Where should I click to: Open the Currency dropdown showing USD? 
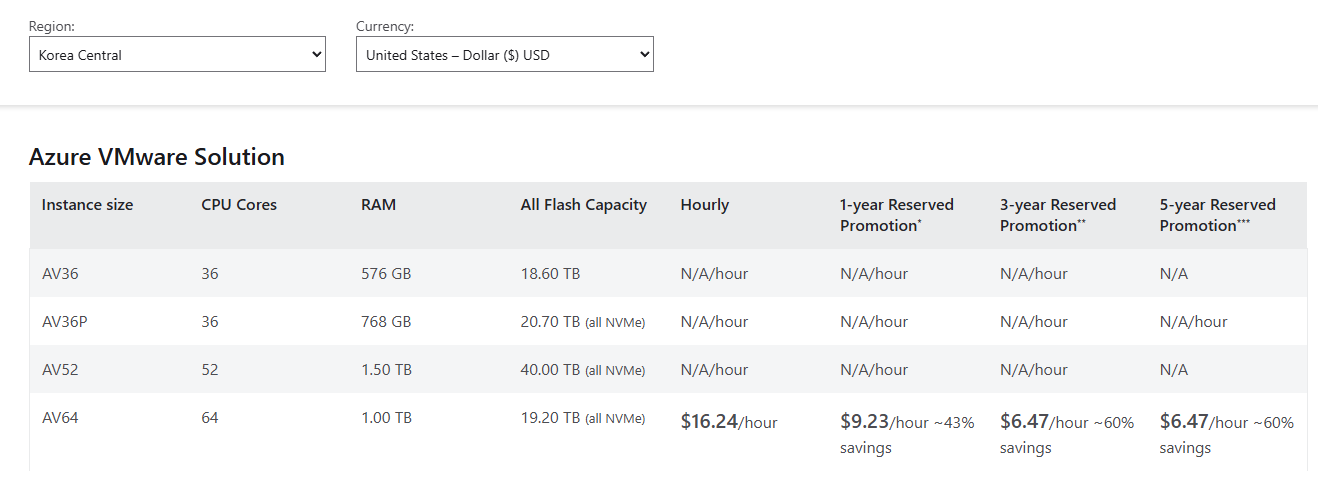click(x=504, y=55)
